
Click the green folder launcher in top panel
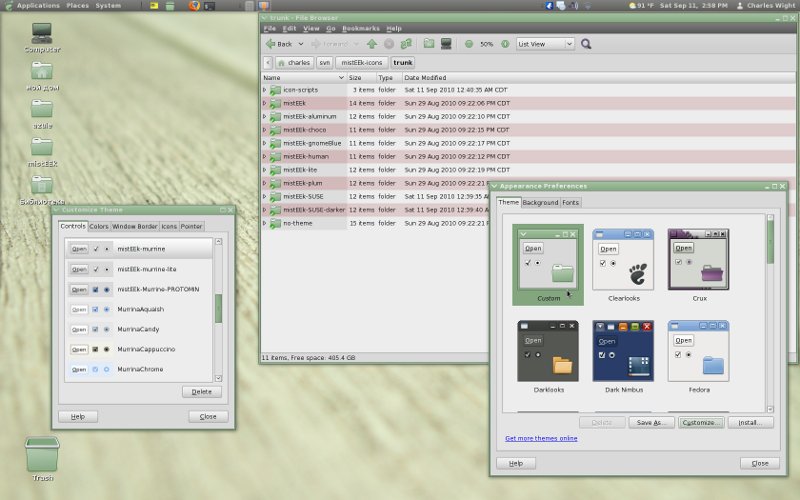coord(170,6)
